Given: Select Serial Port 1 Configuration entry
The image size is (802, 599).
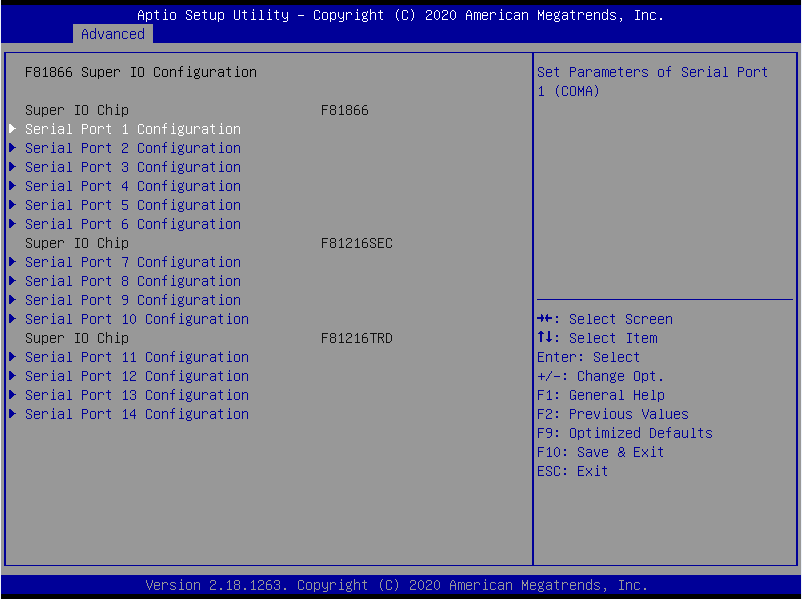Looking at the screenshot, I should coord(132,129).
